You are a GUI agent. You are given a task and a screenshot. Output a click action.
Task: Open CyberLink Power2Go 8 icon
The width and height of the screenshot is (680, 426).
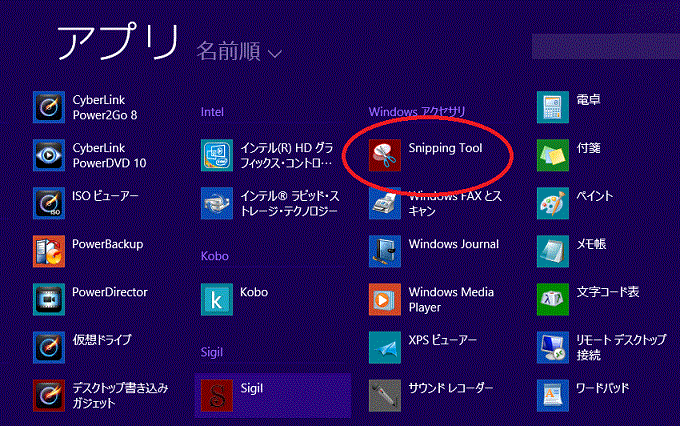click(x=49, y=107)
